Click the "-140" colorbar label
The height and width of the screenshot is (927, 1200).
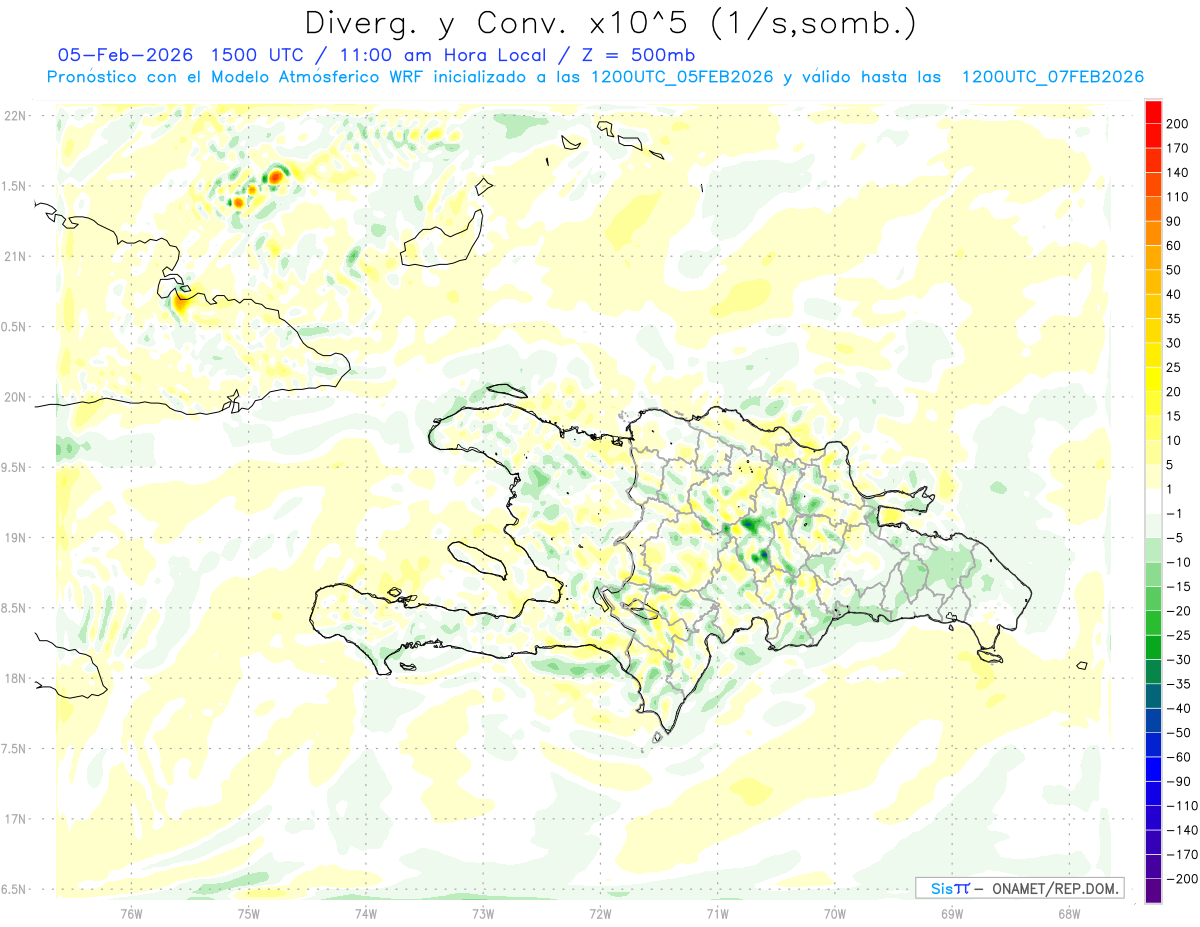coord(1181,830)
